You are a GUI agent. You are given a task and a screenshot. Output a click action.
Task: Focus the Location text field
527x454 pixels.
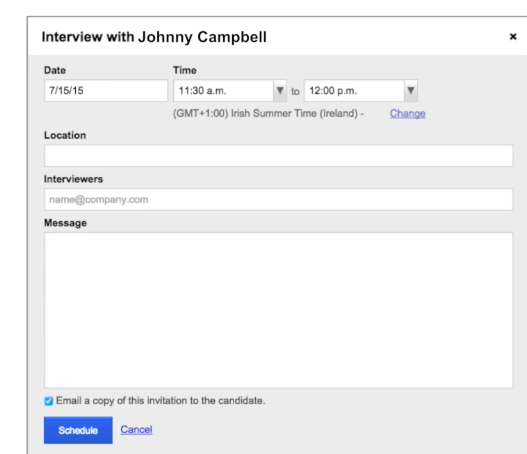point(278,156)
